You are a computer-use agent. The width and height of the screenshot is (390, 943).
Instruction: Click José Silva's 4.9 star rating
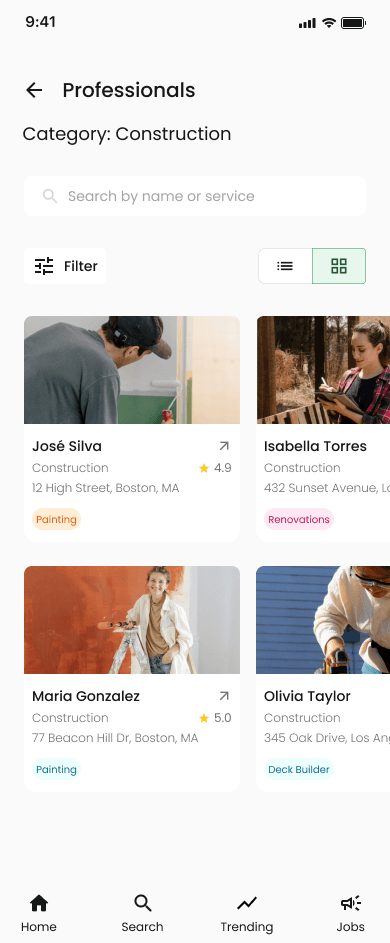click(x=215, y=468)
